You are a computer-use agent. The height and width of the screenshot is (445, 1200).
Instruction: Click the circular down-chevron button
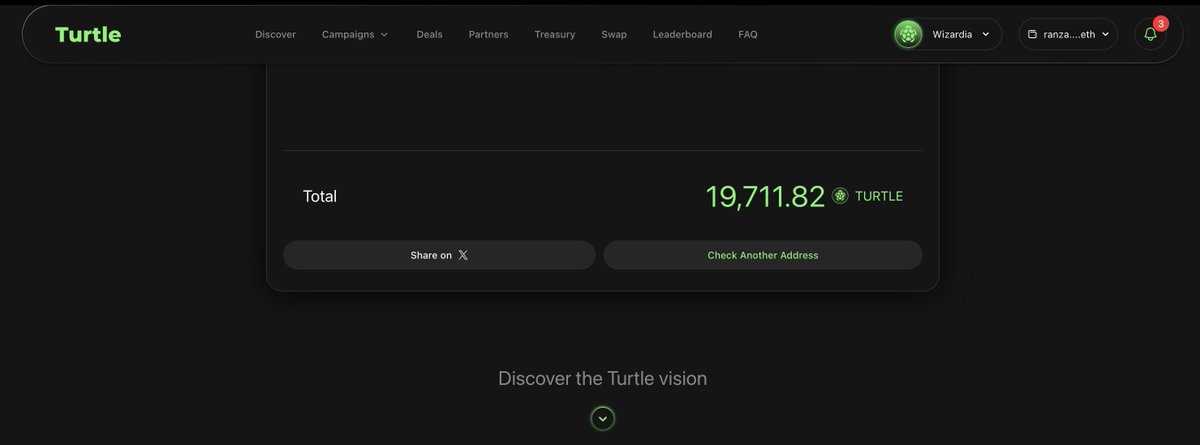point(602,418)
